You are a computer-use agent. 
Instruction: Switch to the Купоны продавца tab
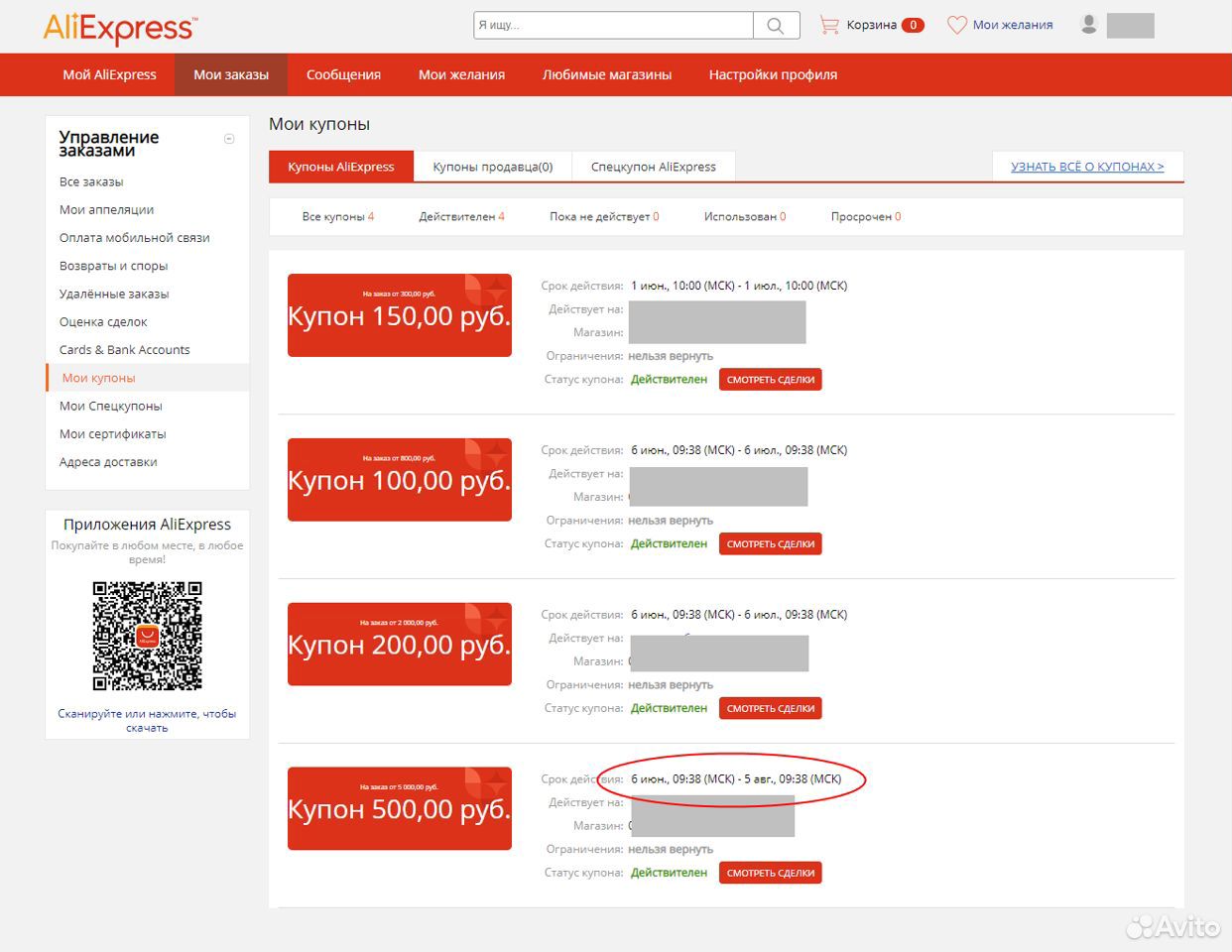pos(492,167)
